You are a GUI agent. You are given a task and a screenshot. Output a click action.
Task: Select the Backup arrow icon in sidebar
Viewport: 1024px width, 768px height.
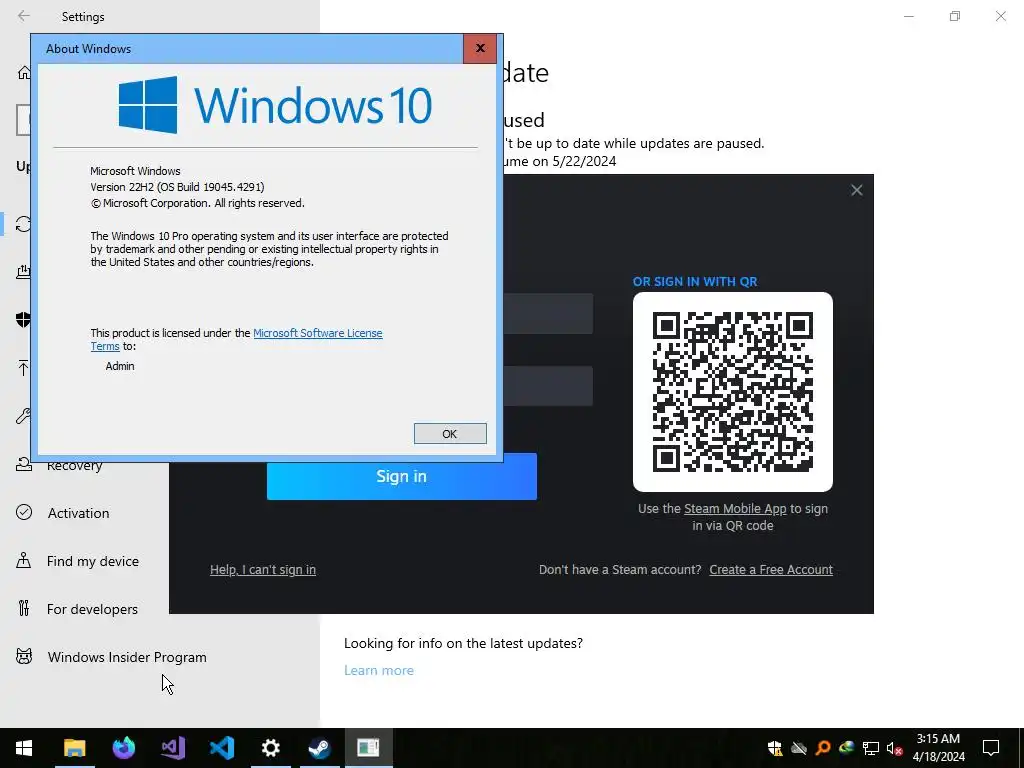24,368
